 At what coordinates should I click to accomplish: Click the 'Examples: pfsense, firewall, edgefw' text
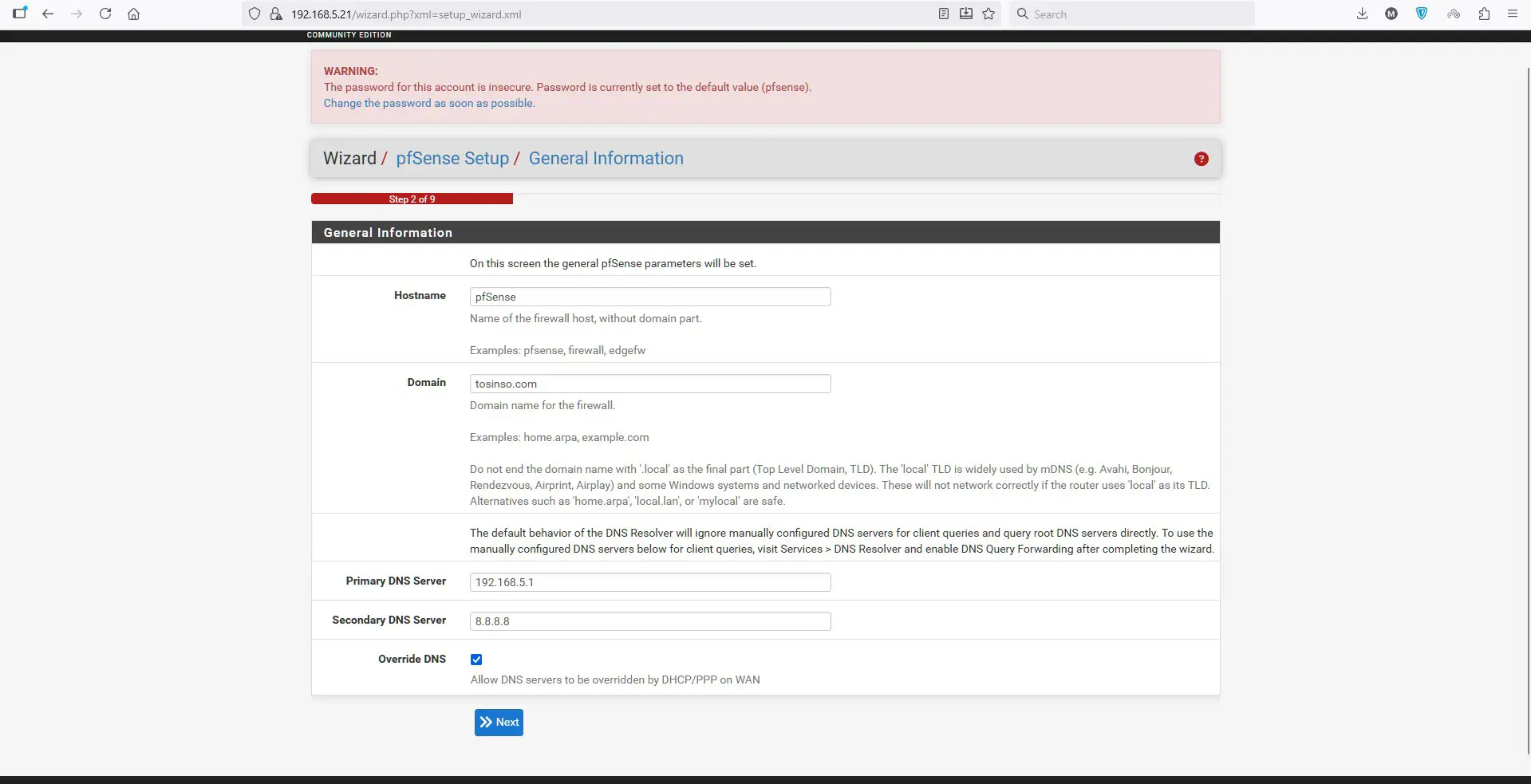coord(558,350)
